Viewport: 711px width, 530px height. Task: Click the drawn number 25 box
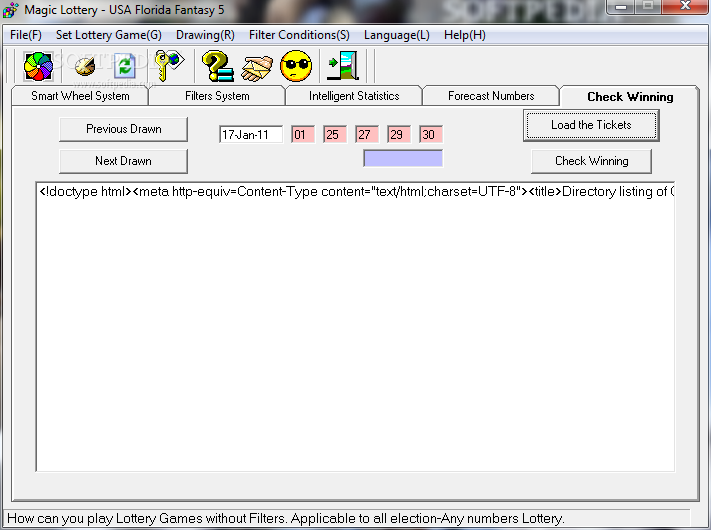point(335,134)
